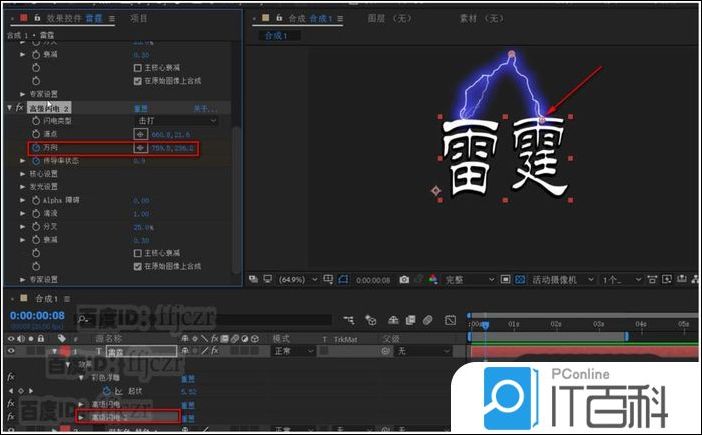Click the 传导率状态 stopwatch icon

[36, 161]
